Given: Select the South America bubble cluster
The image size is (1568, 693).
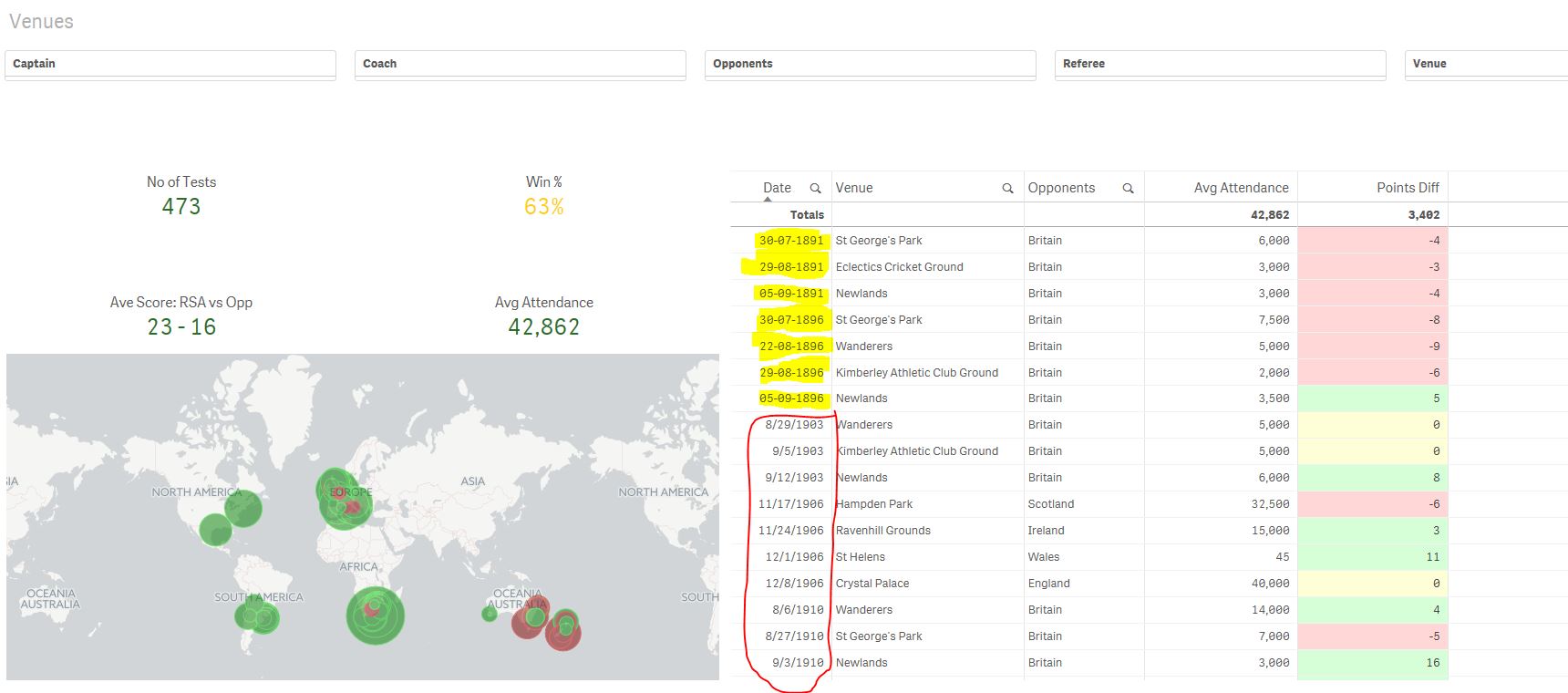Looking at the screenshot, I should pos(257,617).
